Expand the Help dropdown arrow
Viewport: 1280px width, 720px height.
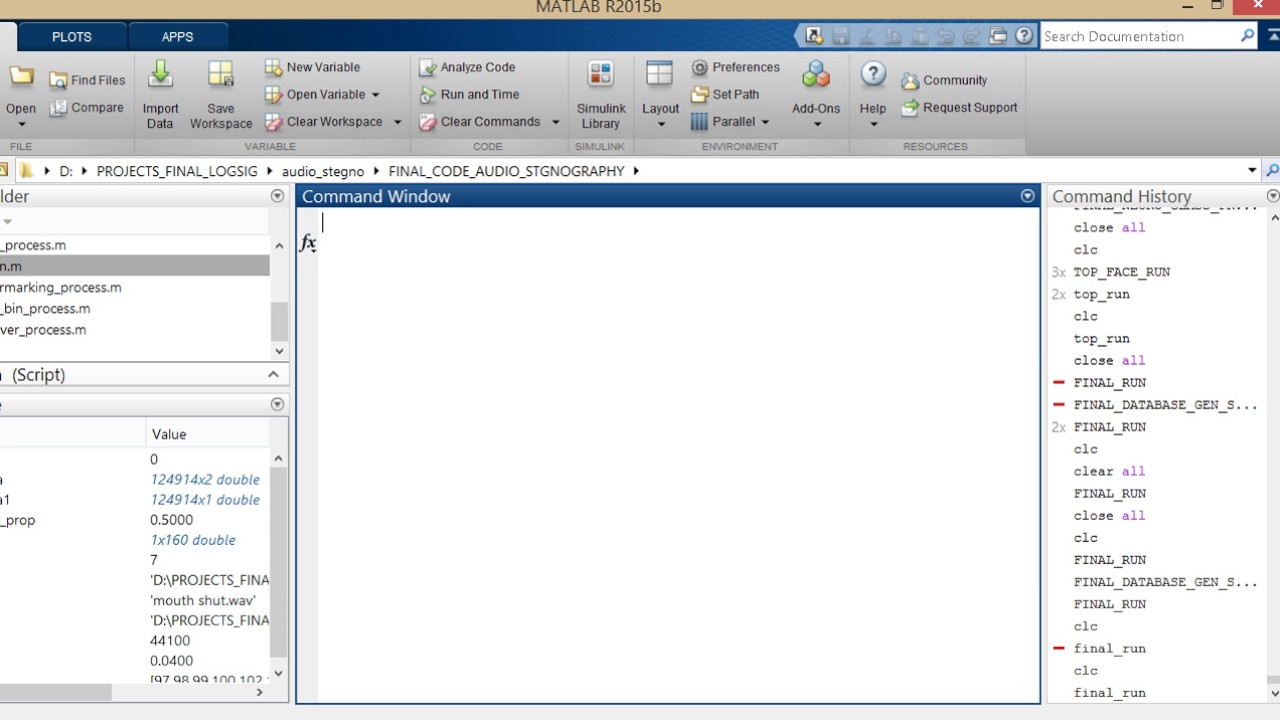pos(873,125)
